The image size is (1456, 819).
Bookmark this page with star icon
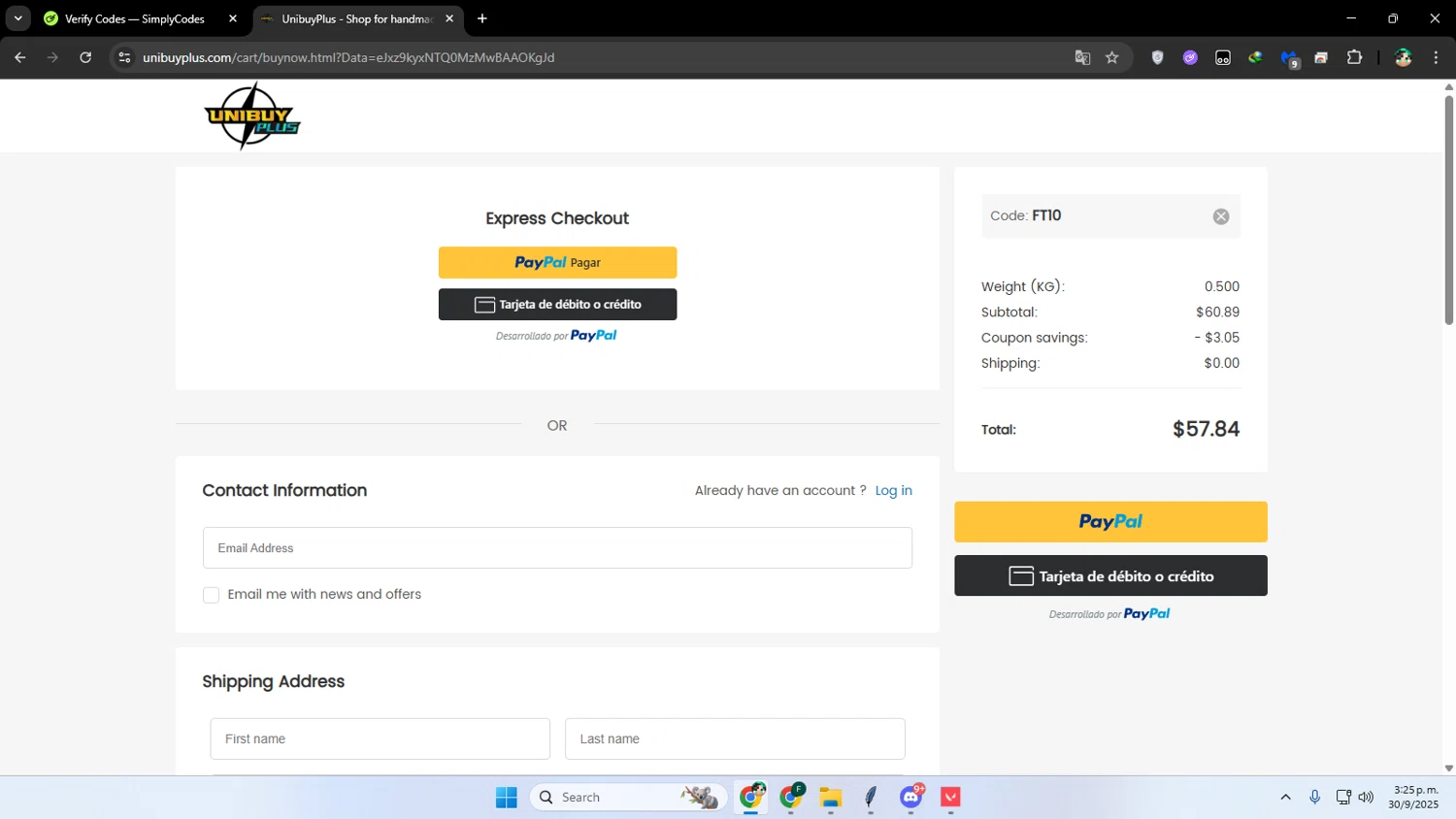1112,57
